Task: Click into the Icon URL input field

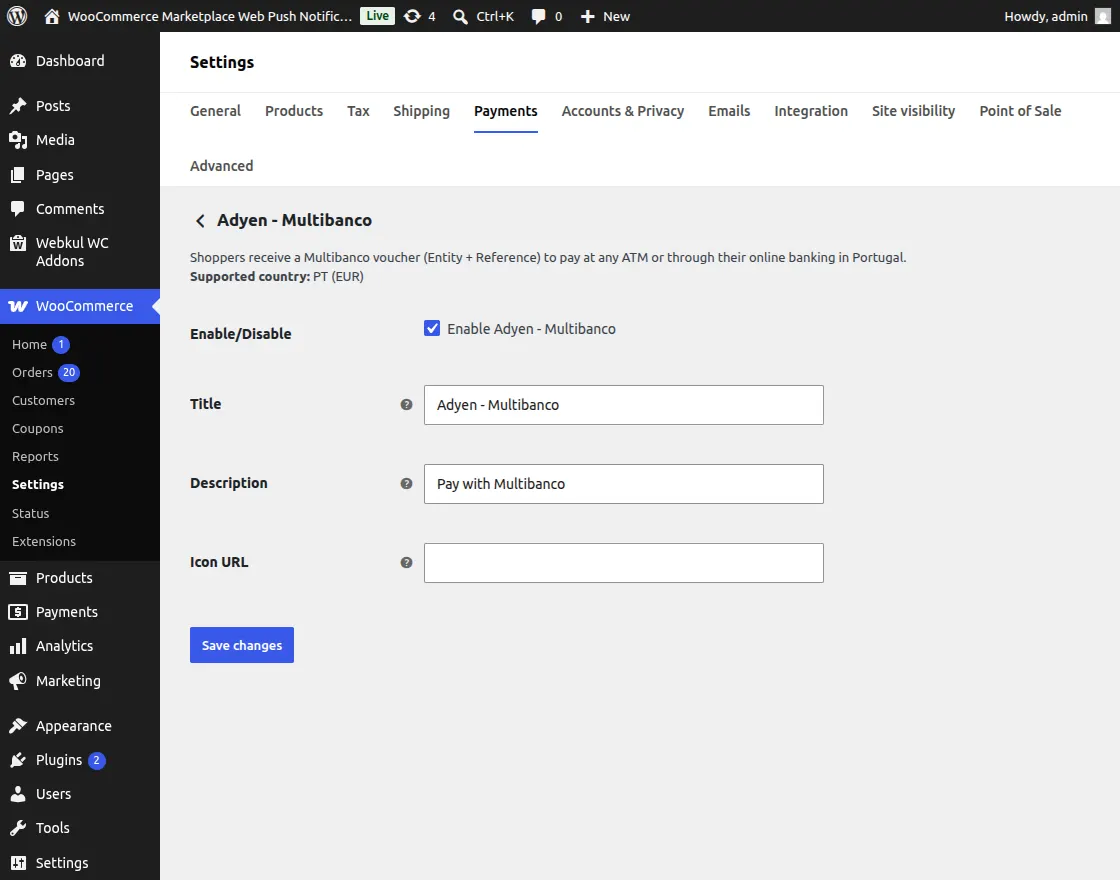Action: 624,563
